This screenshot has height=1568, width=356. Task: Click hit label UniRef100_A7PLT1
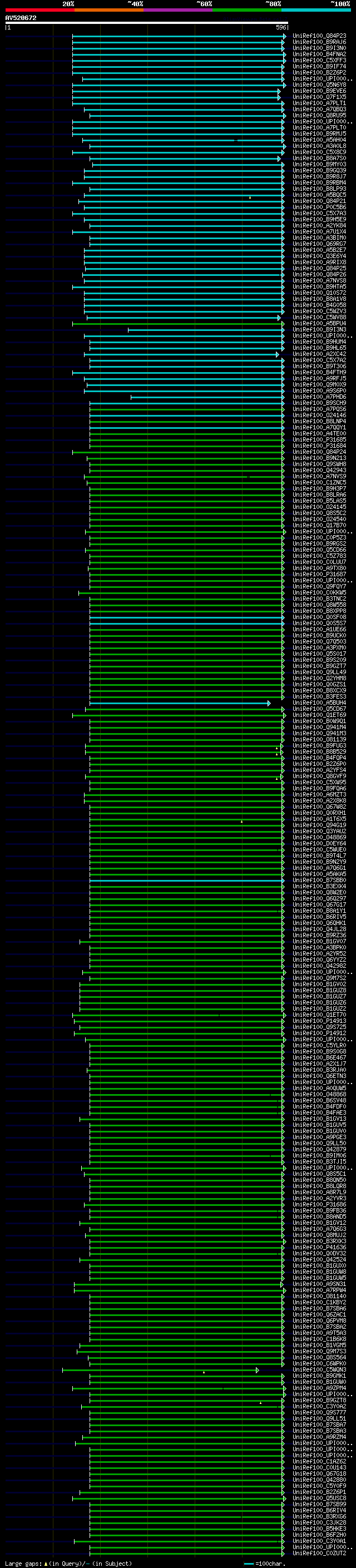319,103
